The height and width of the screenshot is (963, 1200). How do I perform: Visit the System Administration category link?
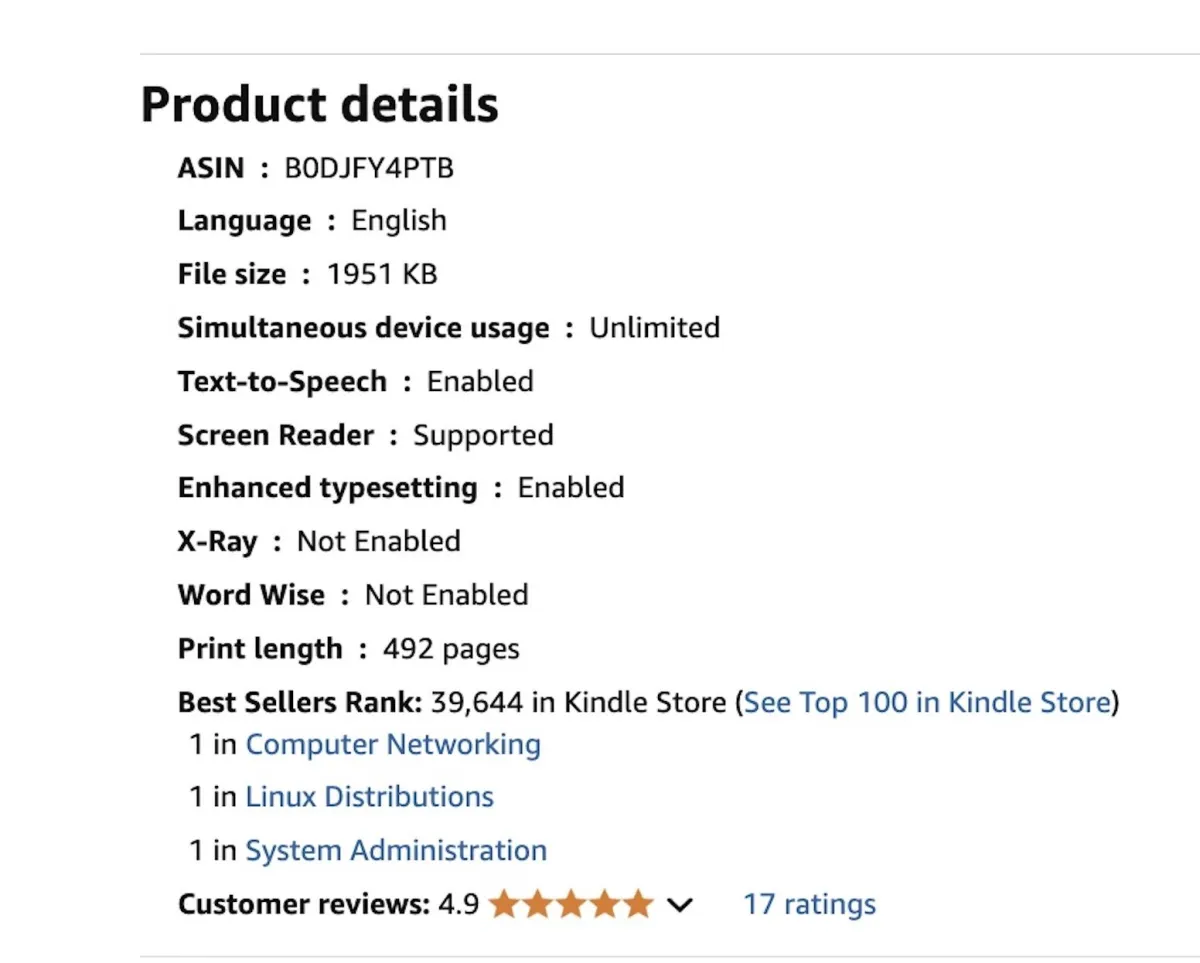coord(396,851)
